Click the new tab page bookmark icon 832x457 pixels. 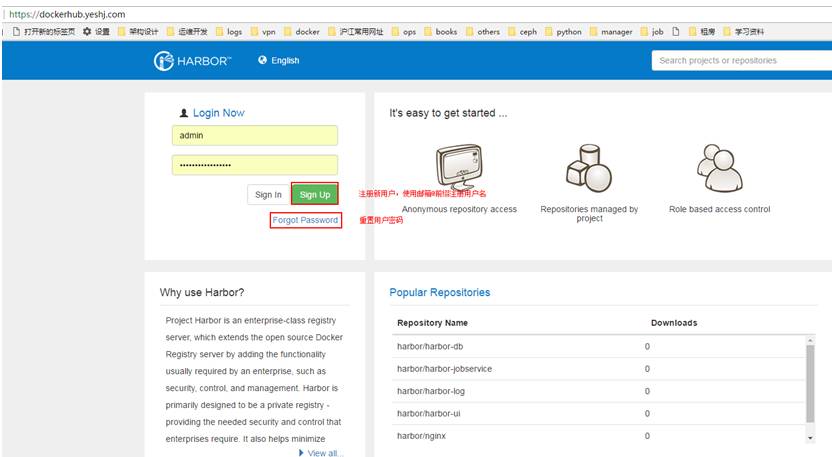coord(16,32)
